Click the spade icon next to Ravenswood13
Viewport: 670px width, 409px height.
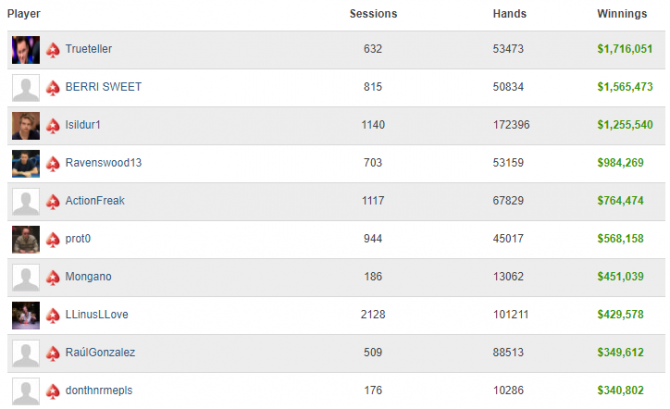pyautogui.click(x=53, y=164)
